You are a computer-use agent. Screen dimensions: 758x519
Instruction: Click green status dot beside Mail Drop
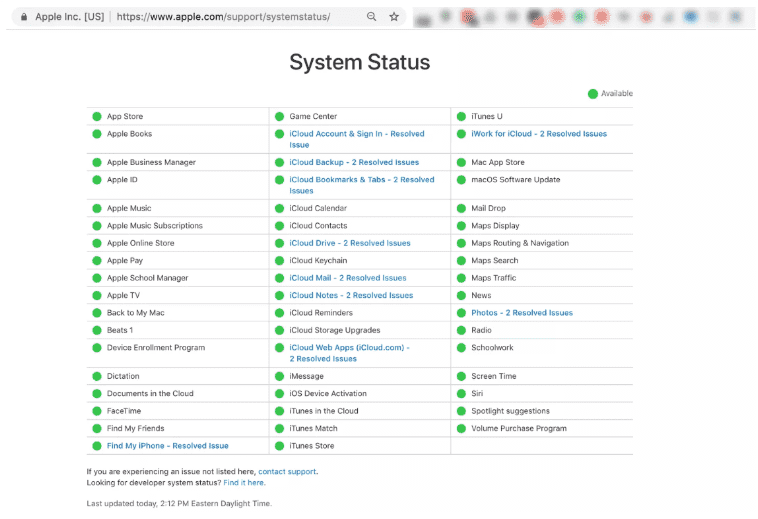click(461, 208)
